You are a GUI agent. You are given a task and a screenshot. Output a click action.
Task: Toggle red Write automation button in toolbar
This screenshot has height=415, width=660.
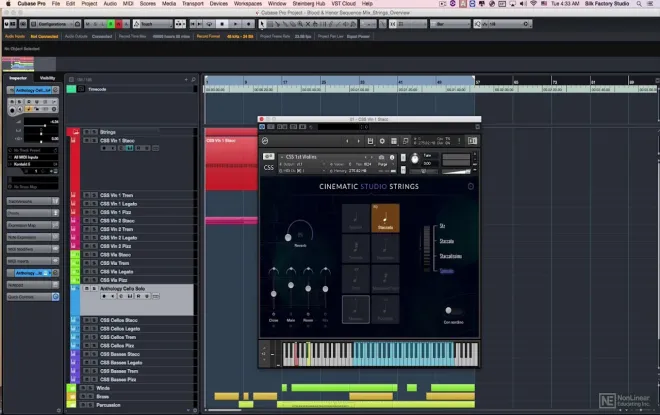118,24
